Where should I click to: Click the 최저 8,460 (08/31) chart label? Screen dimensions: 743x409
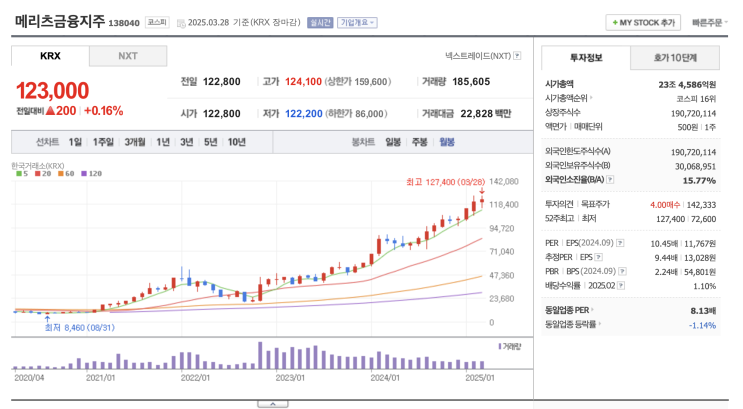[80, 327]
